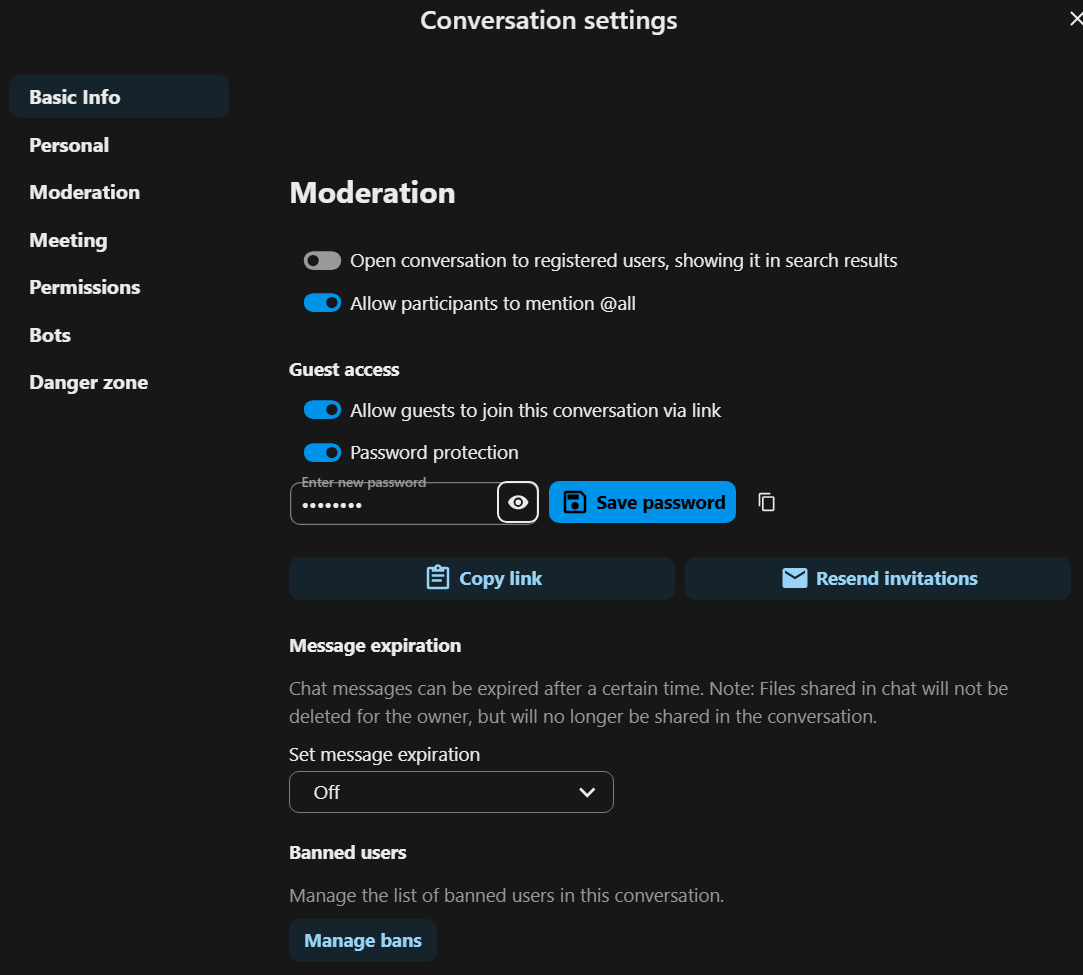Screen dimensions: 1083x975
Task: Open Manage bans
Action: click(x=363, y=940)
